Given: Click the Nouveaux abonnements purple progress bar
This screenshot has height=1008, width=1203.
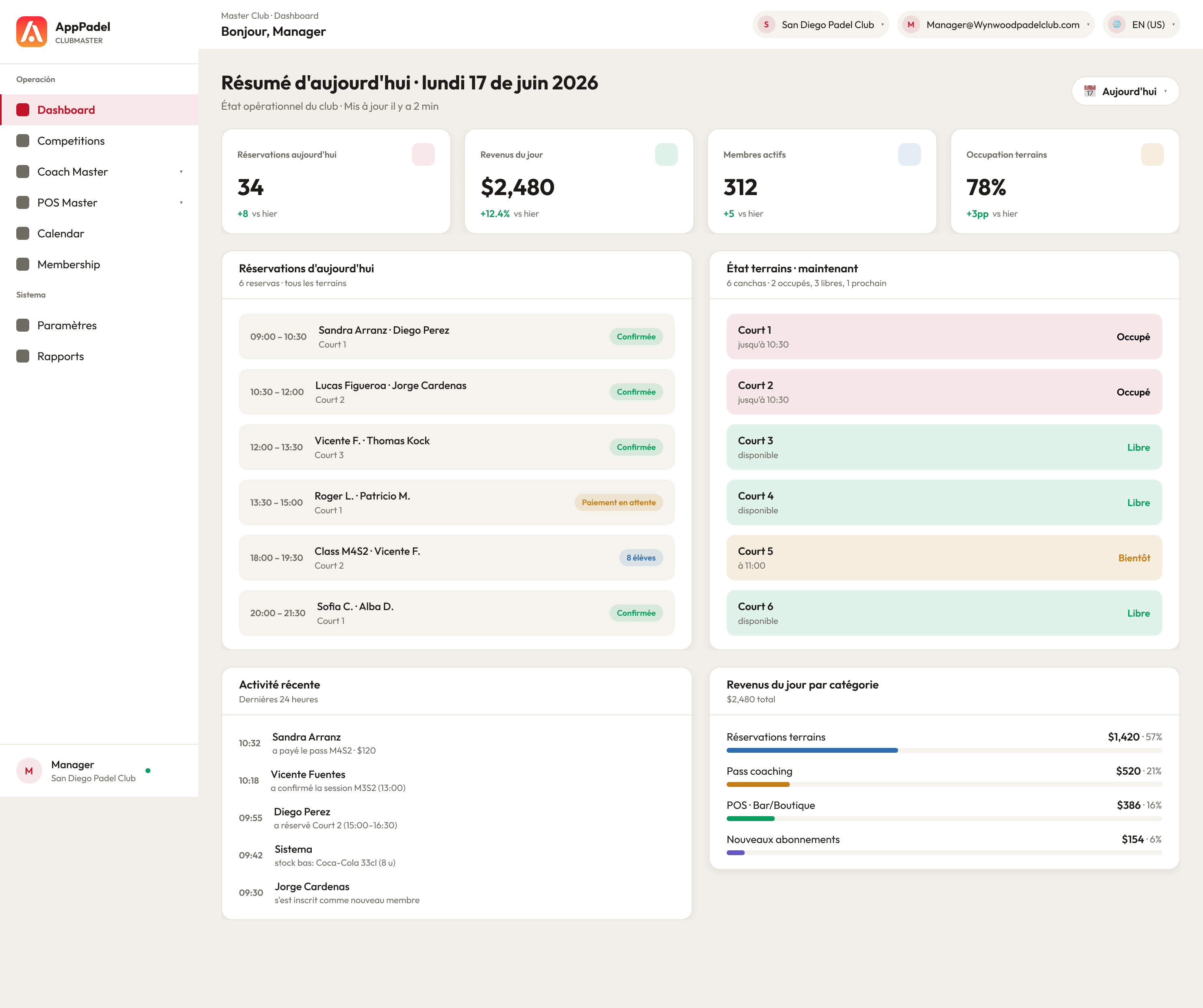Looking at the screenshot, I should [x=736, y=853].
